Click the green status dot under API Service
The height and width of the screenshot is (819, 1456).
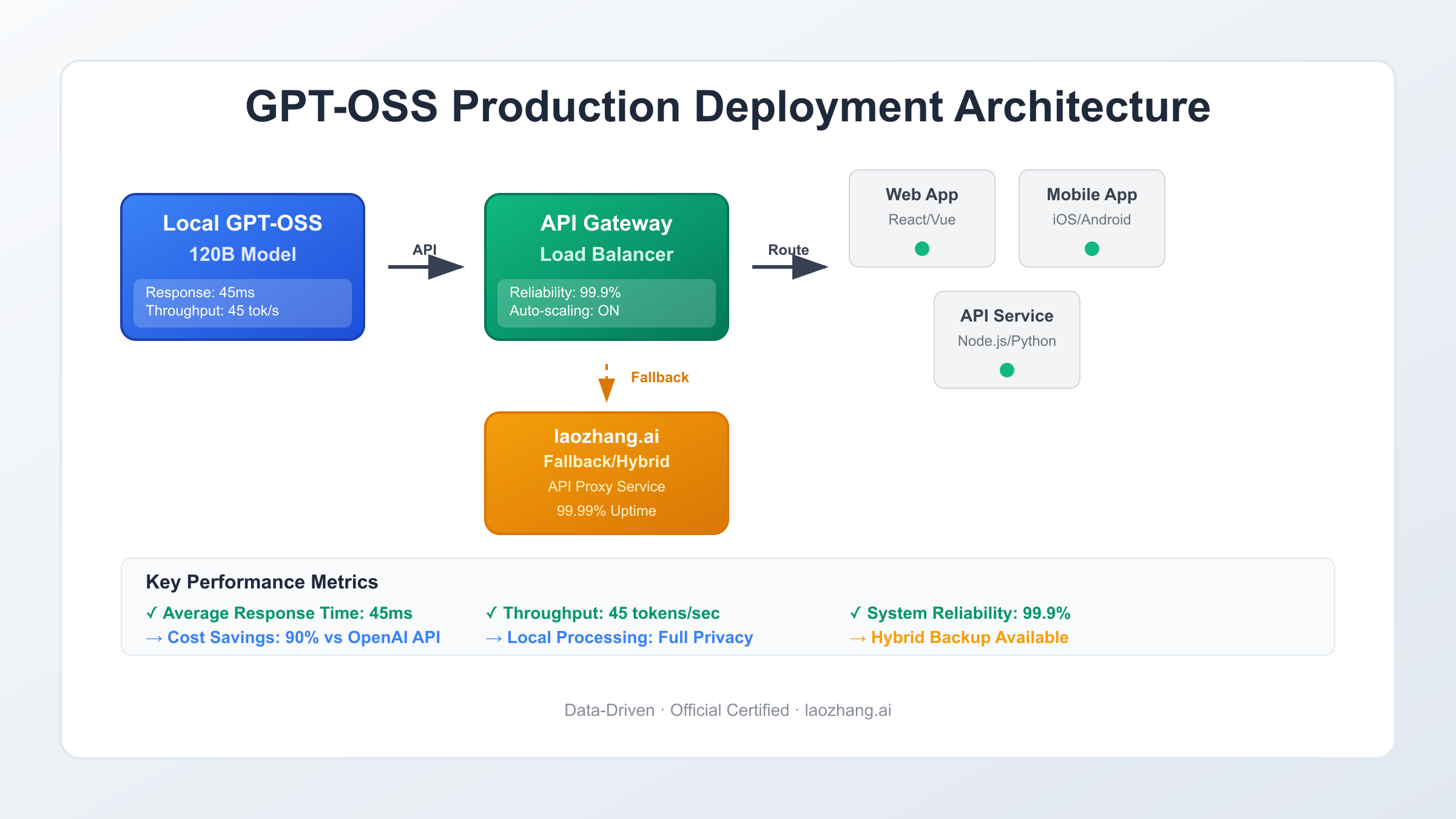(1007, 370)
